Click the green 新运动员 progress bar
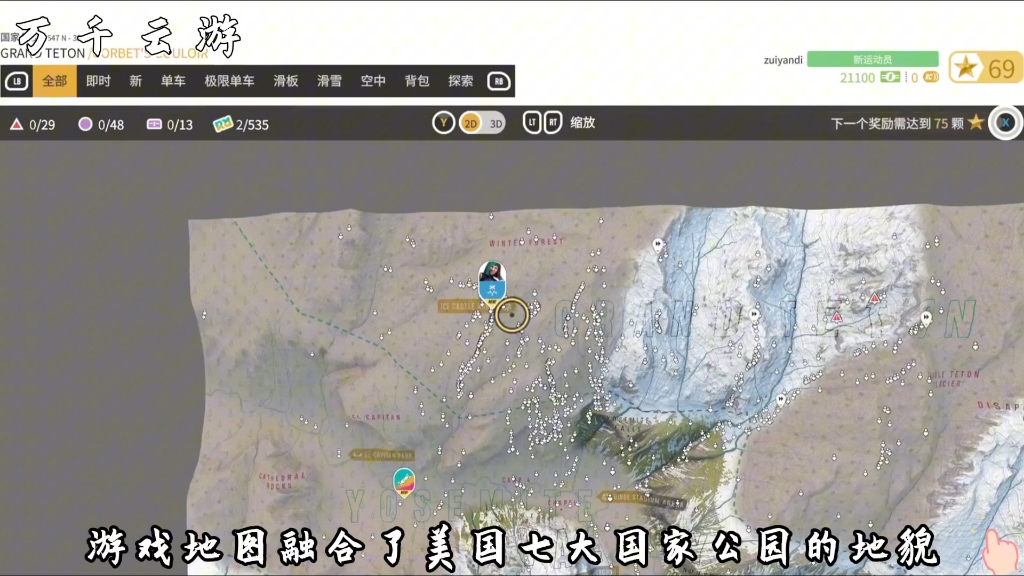 pyautogui.click(x=872, y=59)
